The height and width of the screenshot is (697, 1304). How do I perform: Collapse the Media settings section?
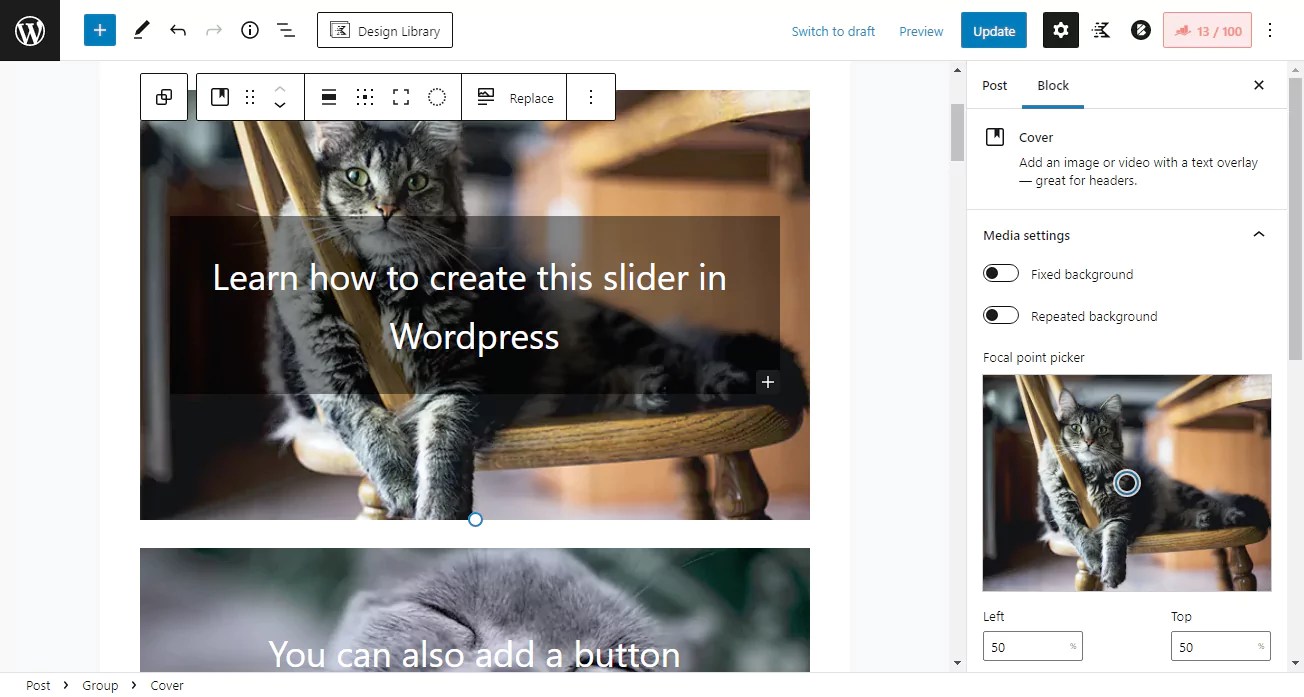click(1258, 234)
